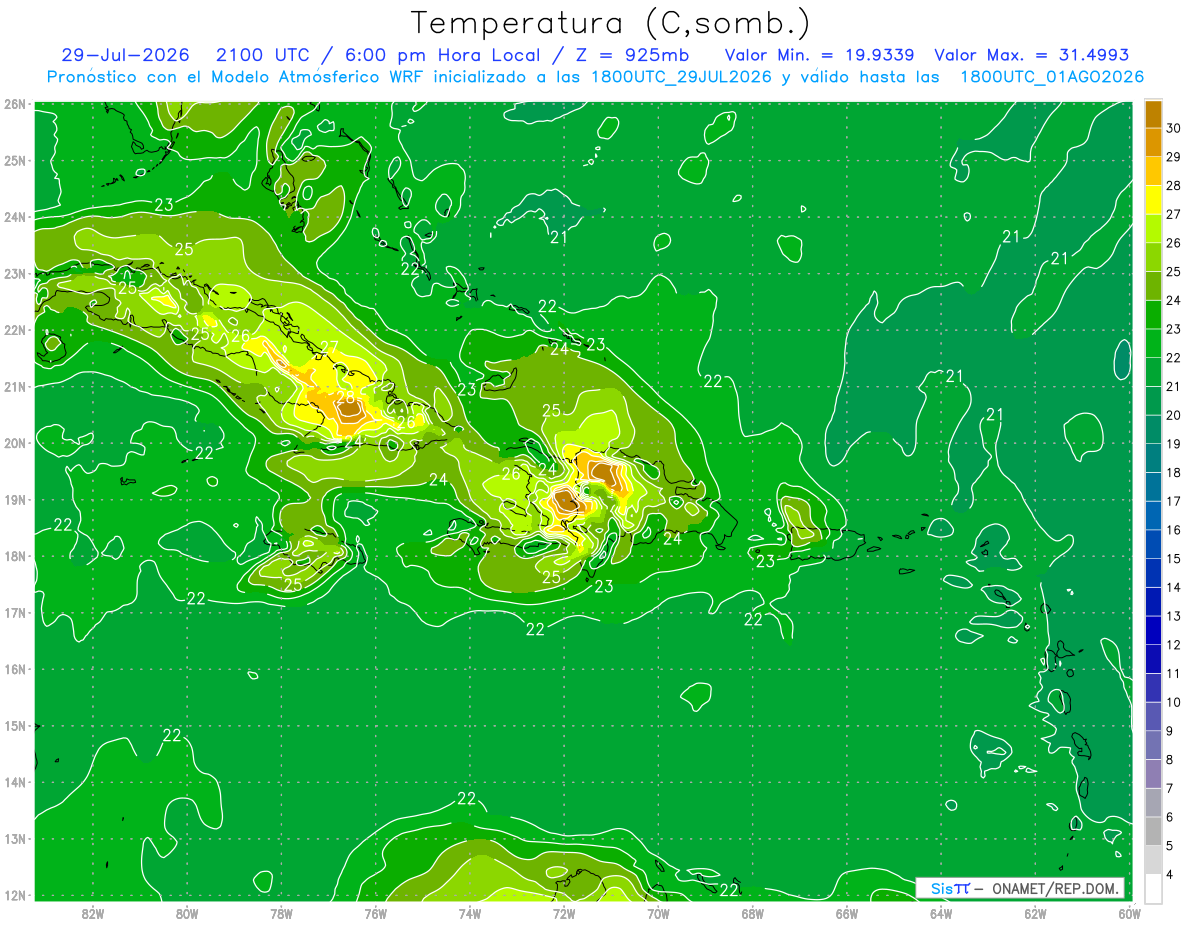Pick the legend swatch between 19 and 20

click(1153, 429)
